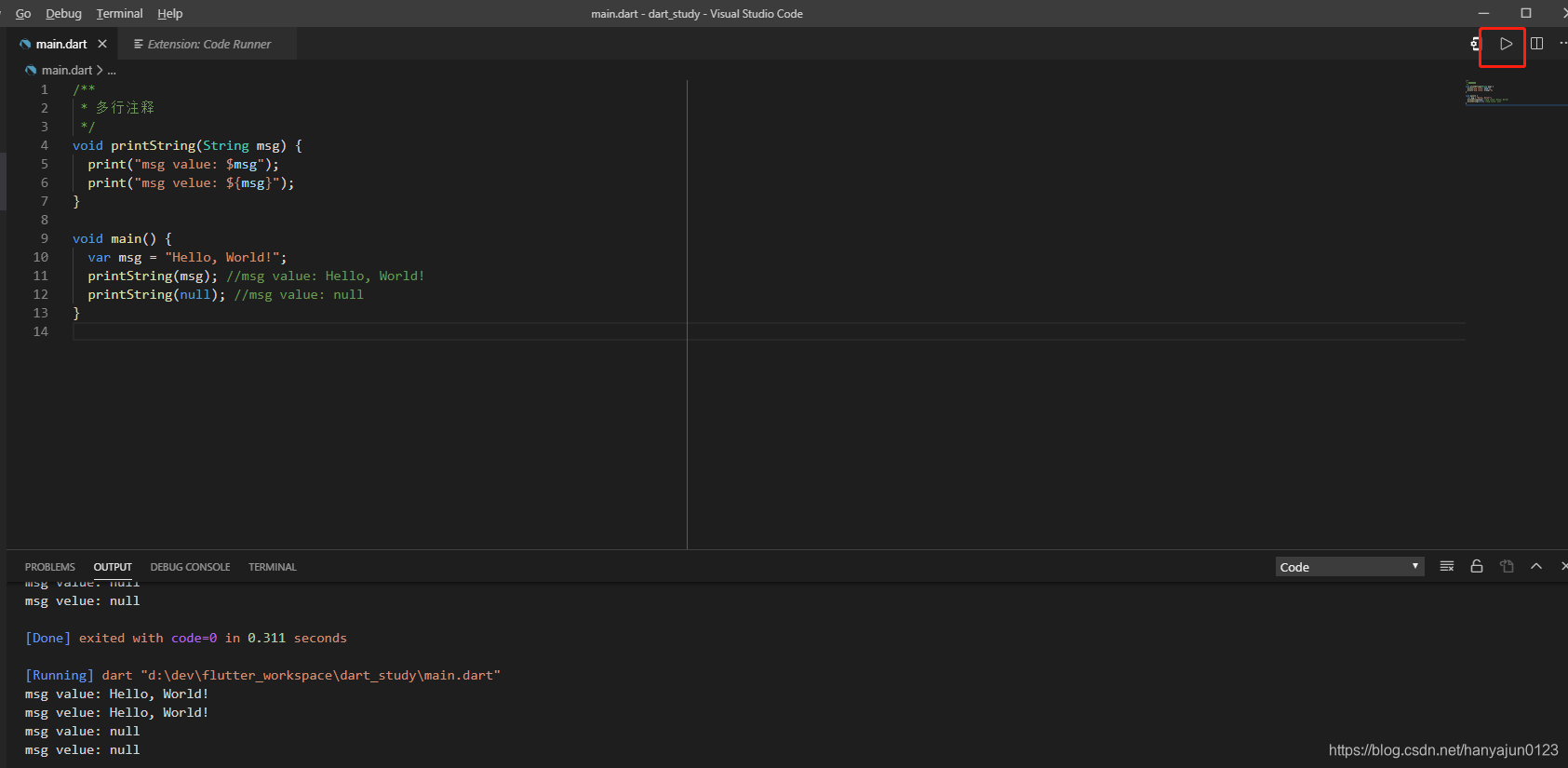
Task: Toggle the output scroll lock
Action: 1476,566
